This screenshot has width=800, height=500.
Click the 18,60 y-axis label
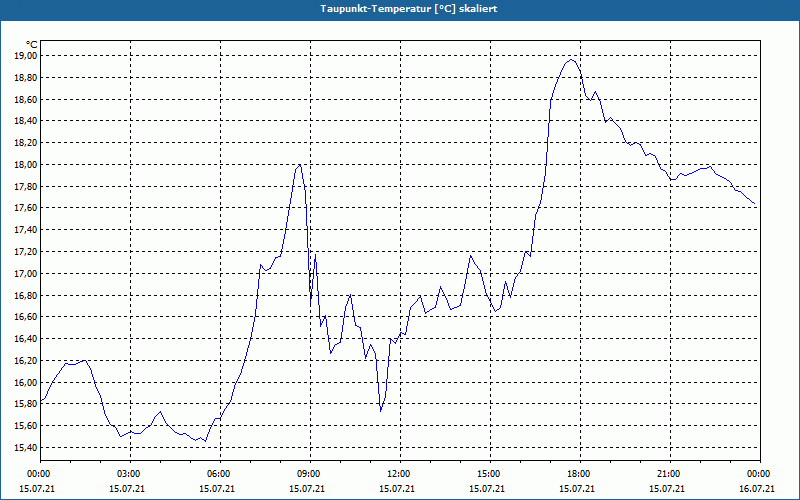click(x=27, y=99)
